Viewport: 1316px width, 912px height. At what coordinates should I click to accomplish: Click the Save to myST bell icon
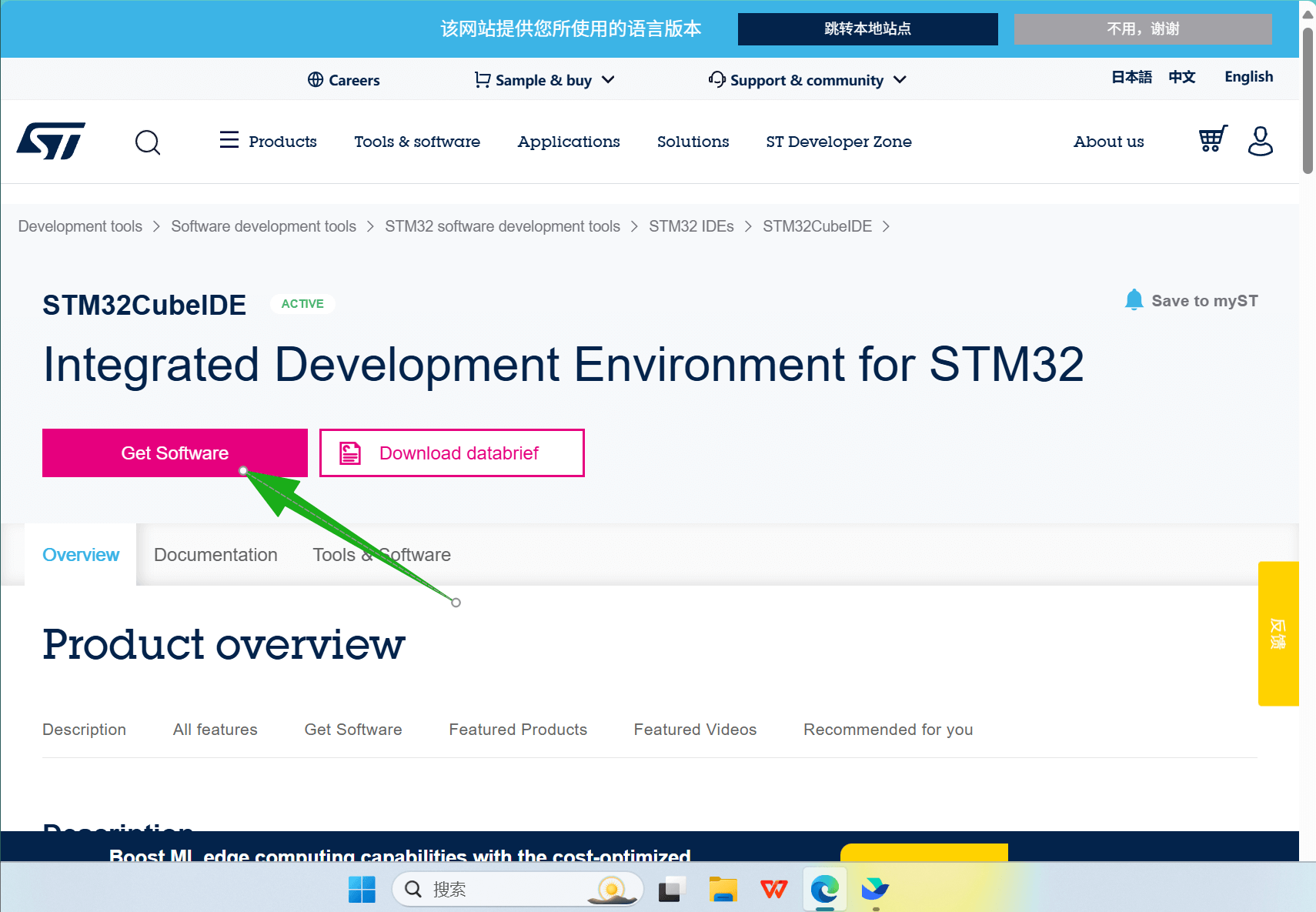tap(1134, 300)
